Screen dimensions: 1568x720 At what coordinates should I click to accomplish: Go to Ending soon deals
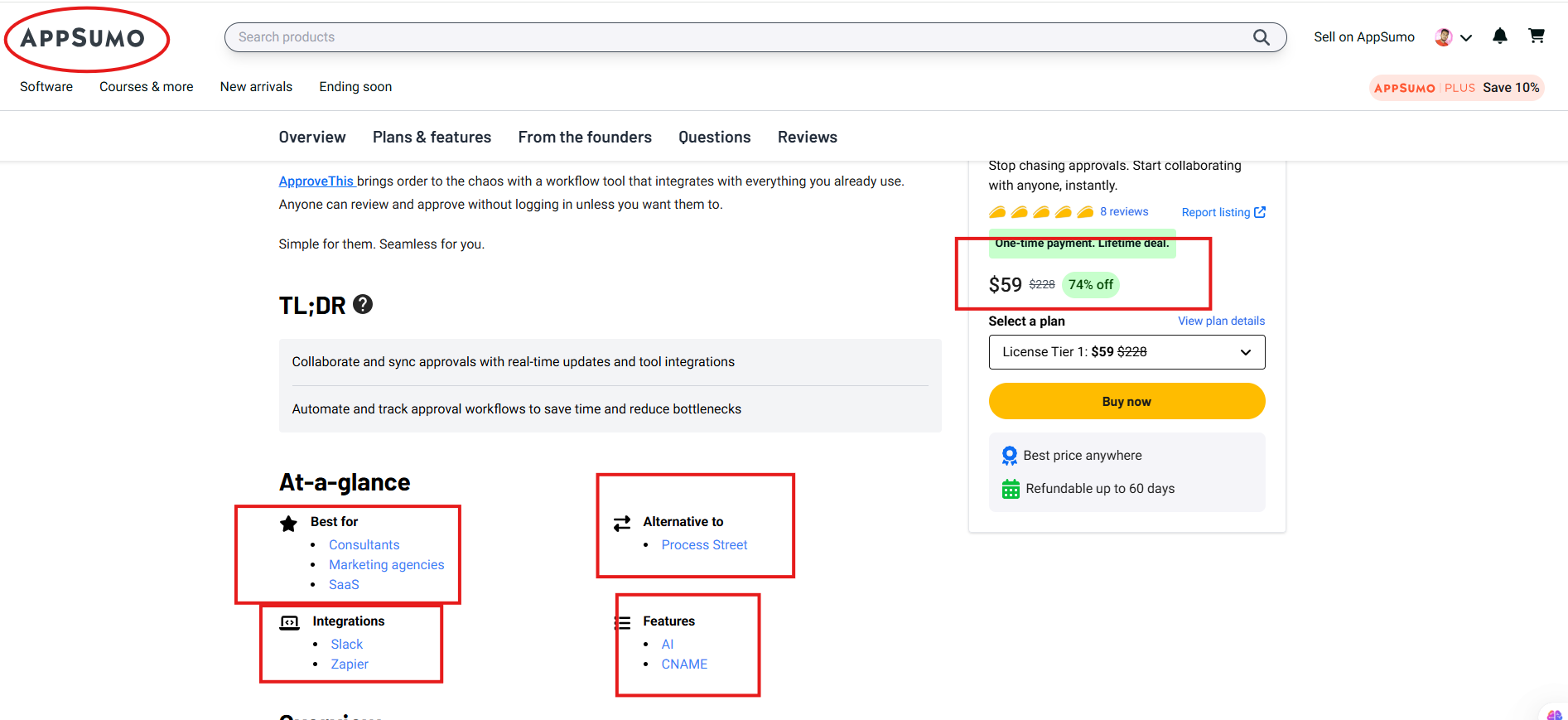355,87
